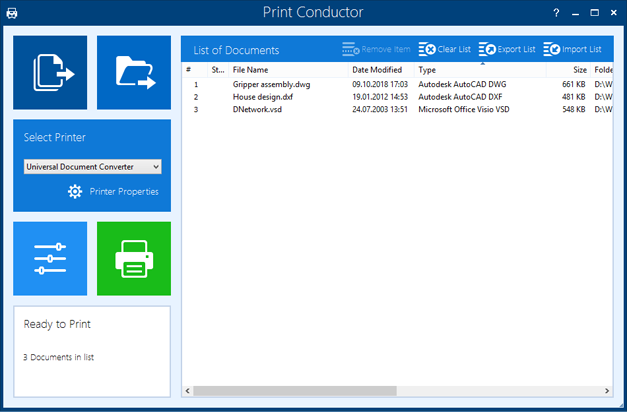This screenshot has width=627, height=412.
Task: Click date 24.07.2003 13:51
Action: click(x=380, y=109)
